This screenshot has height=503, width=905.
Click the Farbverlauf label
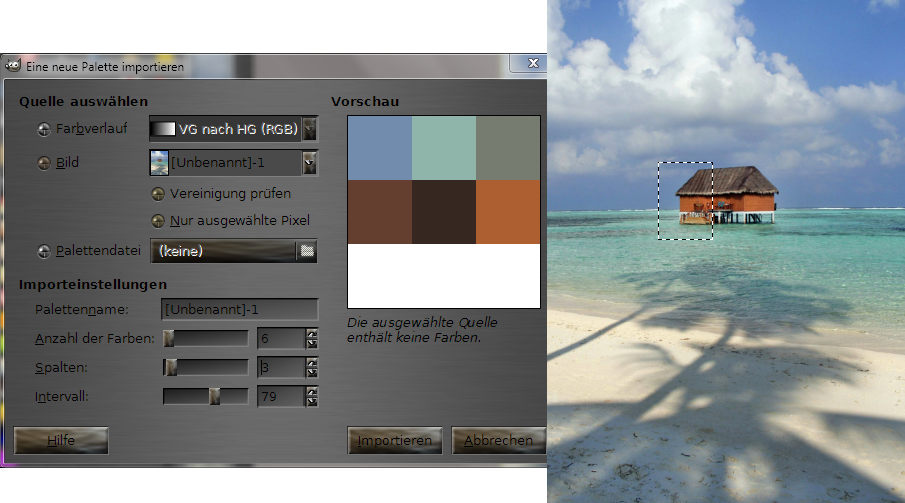point(91,129)
